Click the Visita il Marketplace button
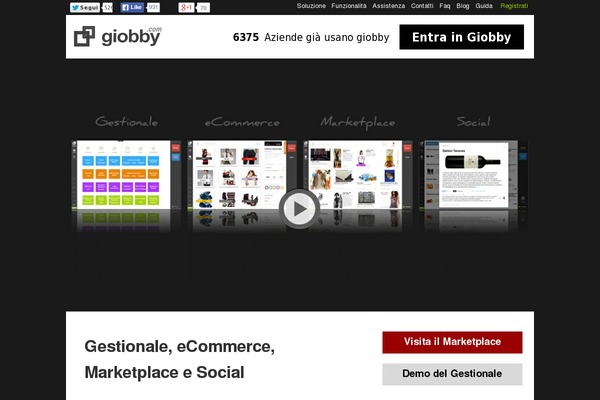The width and height of the screenshot is (600, 400). pyautogui.click(x=452, y=342)
